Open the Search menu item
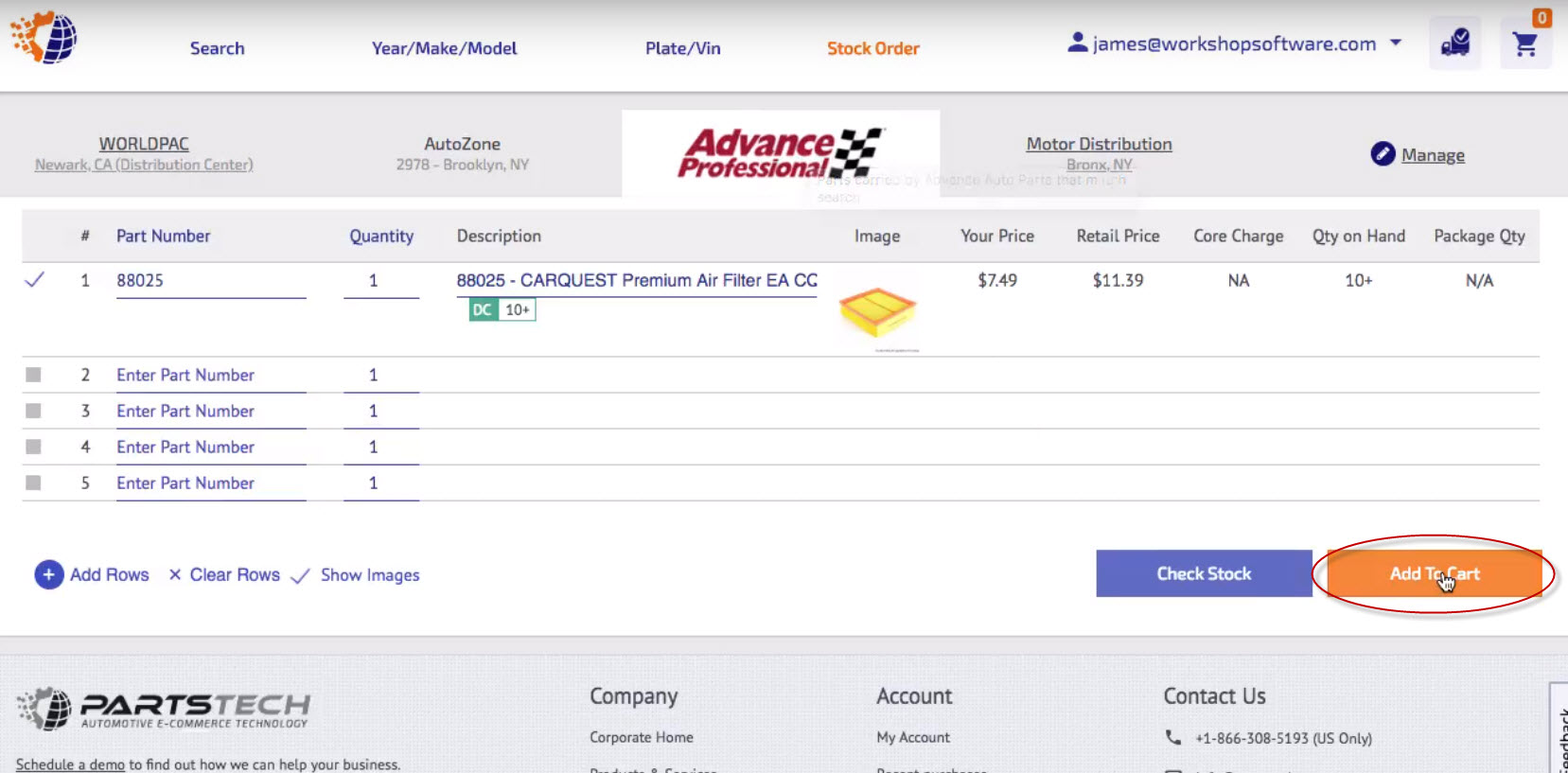The image size is (1568, 773). (217, 48)
